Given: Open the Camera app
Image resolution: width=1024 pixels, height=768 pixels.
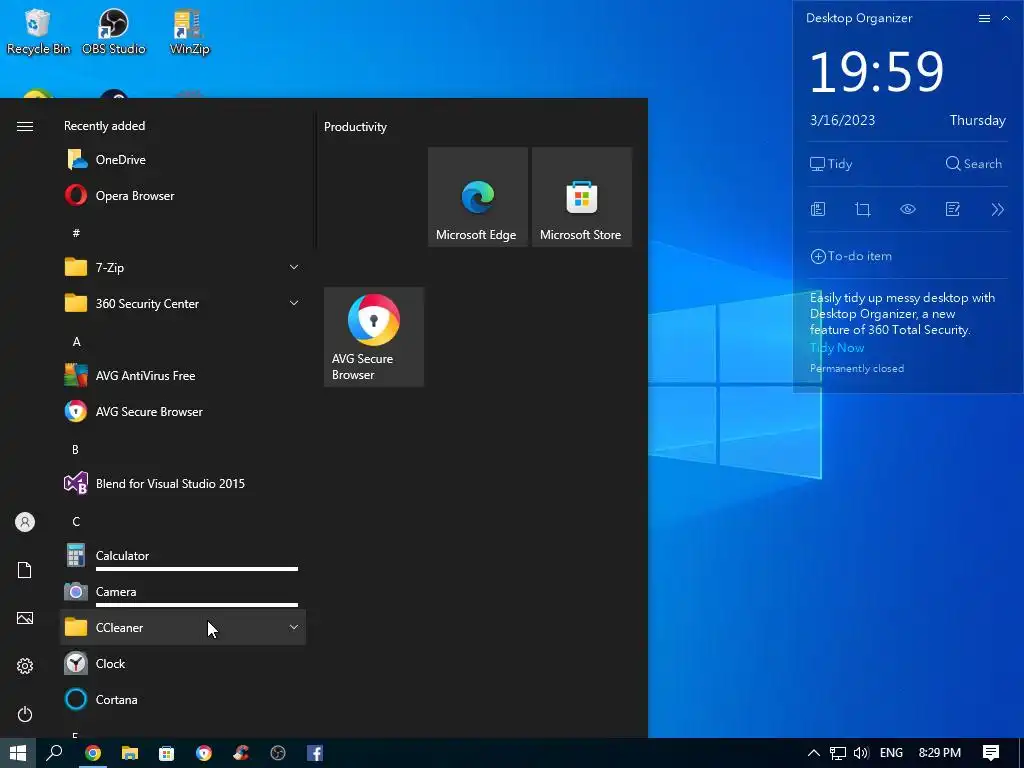Looking at the screenshot, I should click(183, 592).
